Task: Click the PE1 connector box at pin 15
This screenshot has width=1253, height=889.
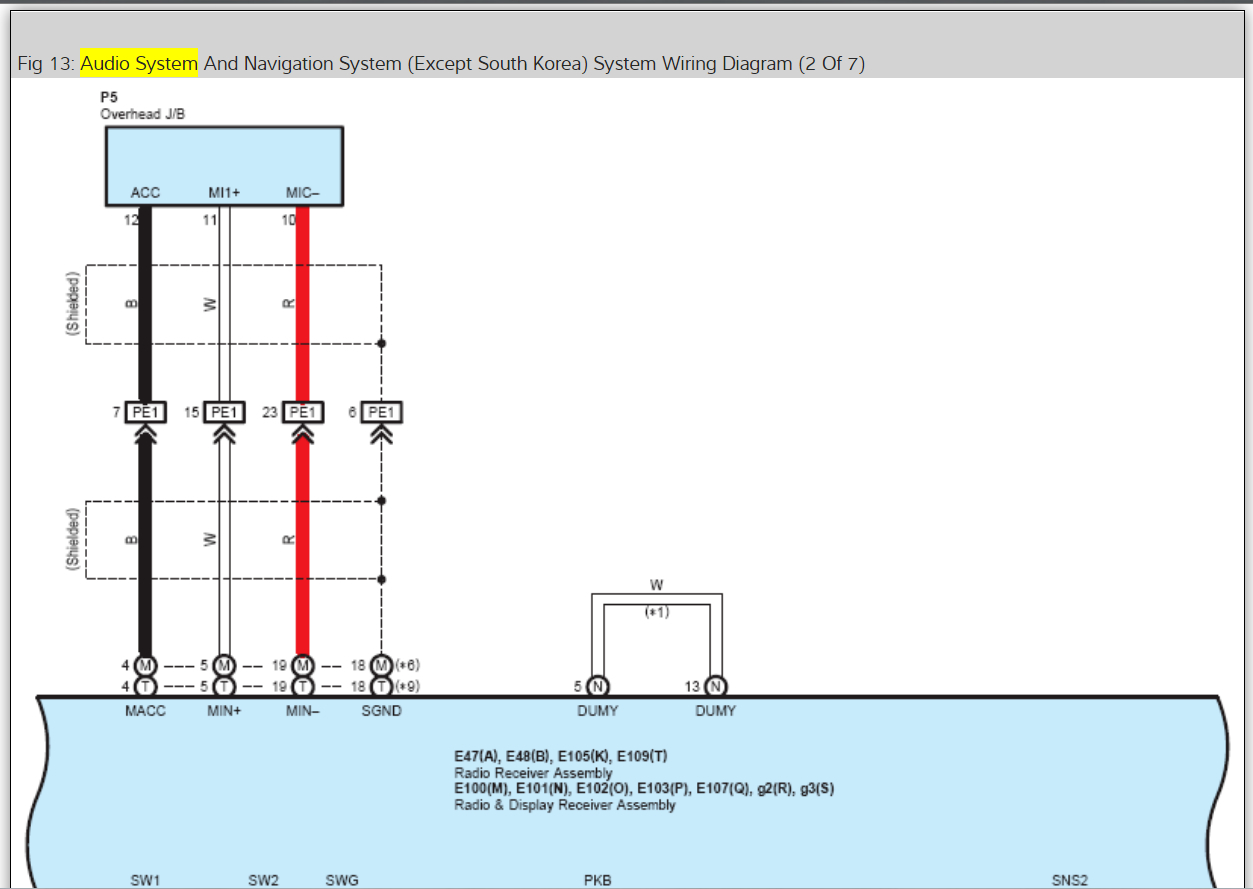Action: point(224,412)
